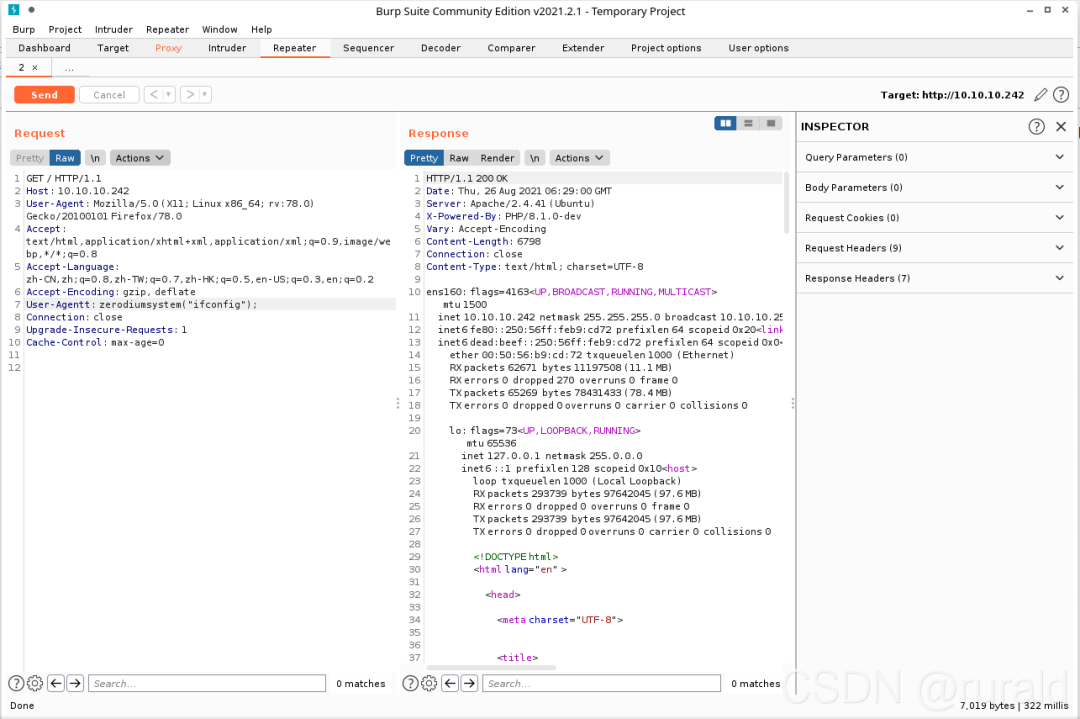
Task: Select side-by-side response layout icon
Action: pyautogui.click(x=725, y=123)
